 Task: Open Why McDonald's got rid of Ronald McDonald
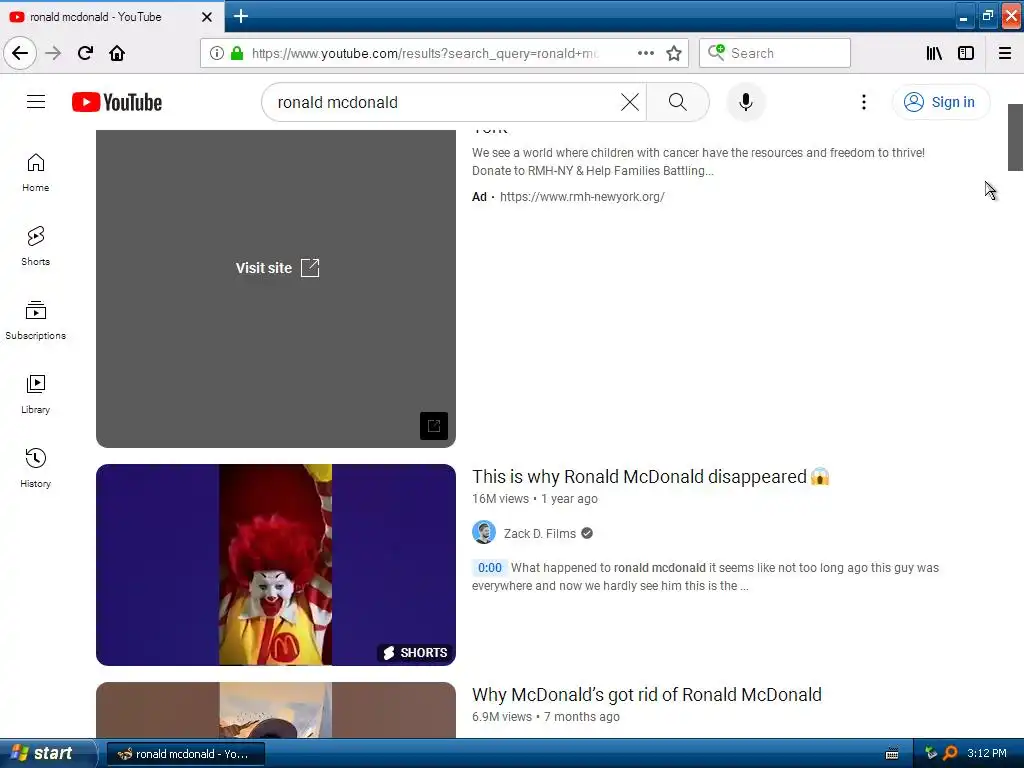click(647, 694)
